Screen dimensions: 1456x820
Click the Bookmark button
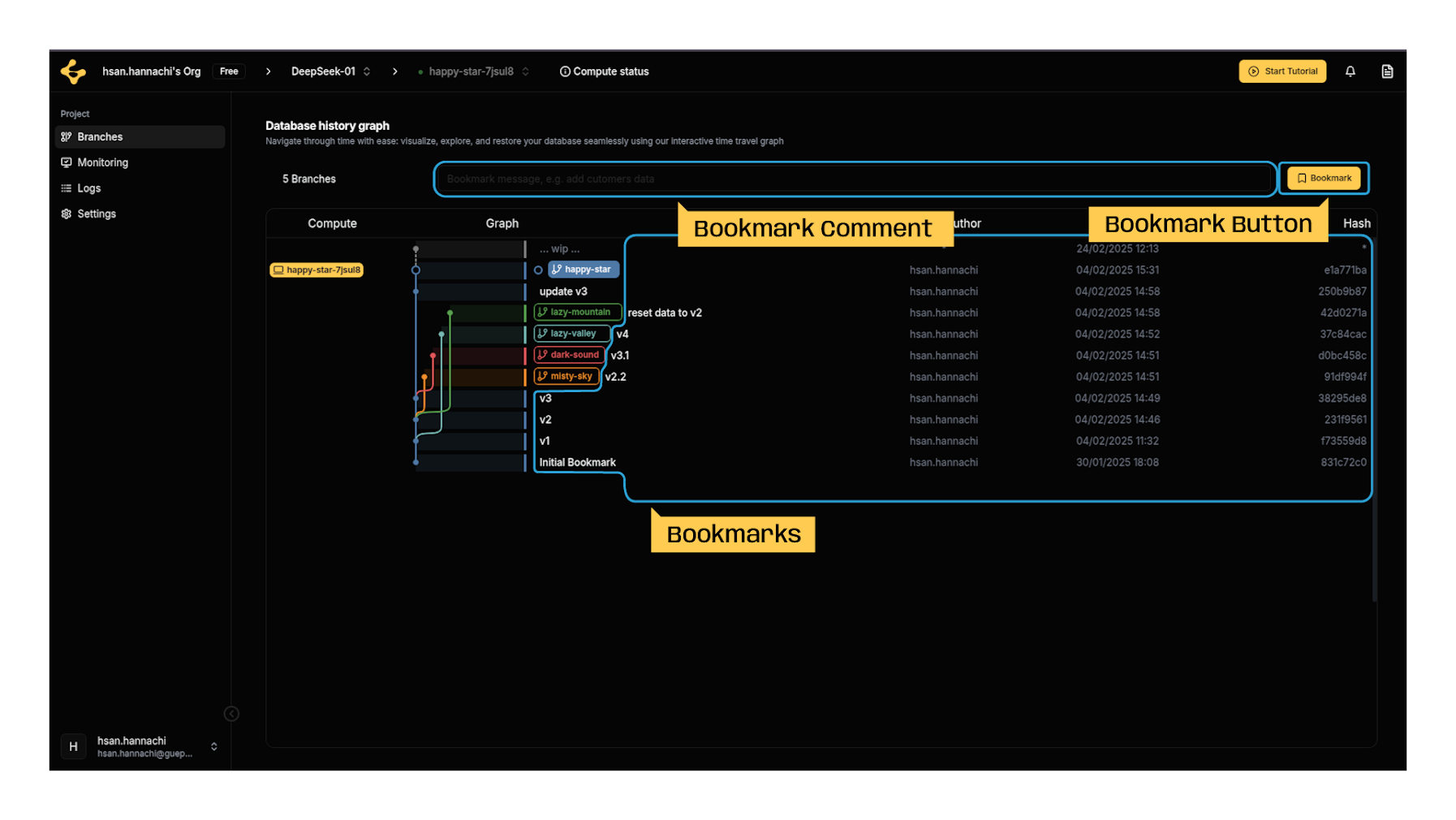[x=1324, y=179]
